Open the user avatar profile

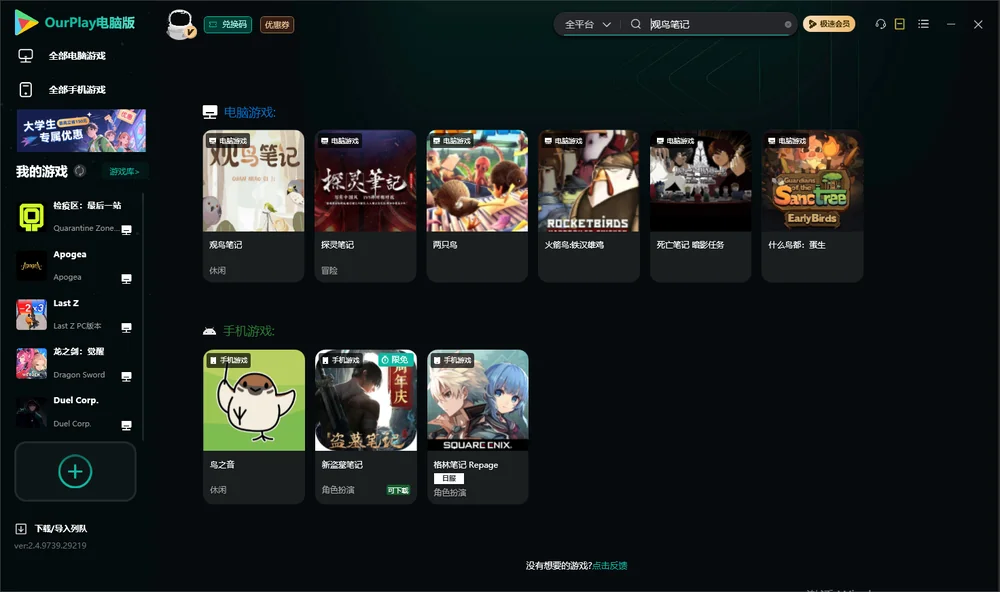pos(180,24)
